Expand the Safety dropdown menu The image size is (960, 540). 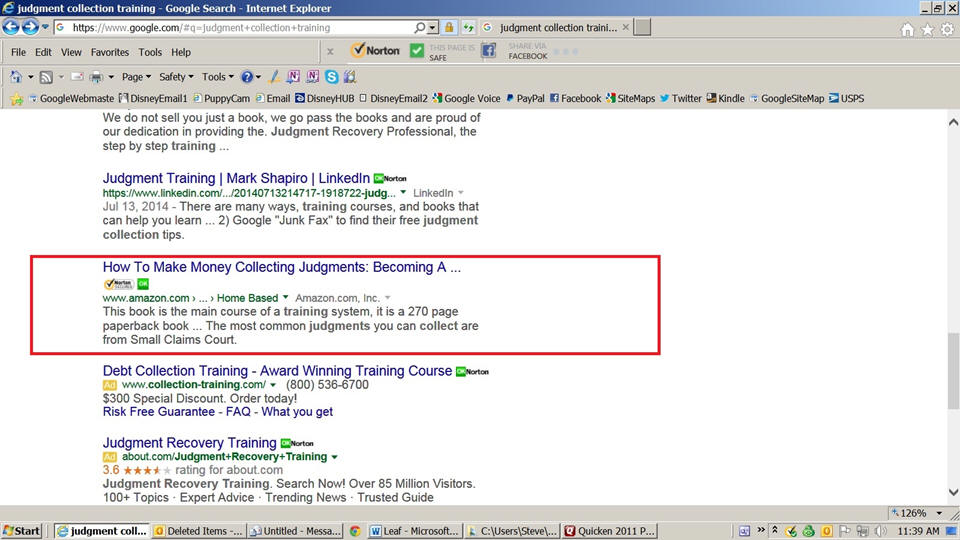click(x=177, y=77)
